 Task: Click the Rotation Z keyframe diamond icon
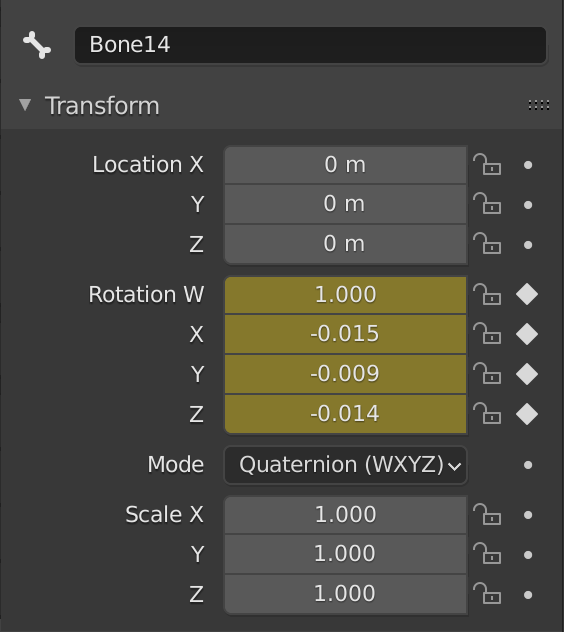pyautogui.click(x=527, y=414)
